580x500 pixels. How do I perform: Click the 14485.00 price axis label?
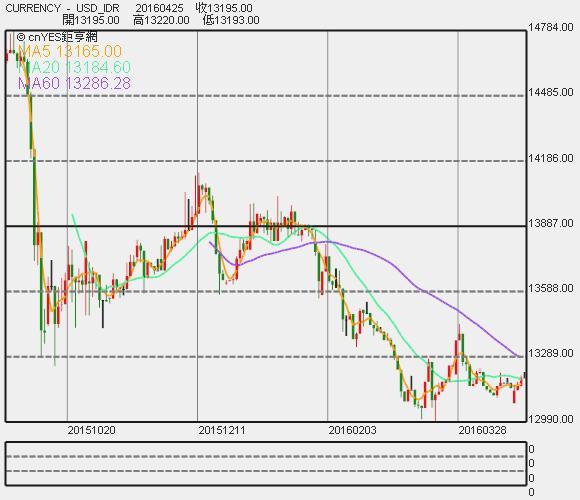(551, 92)
